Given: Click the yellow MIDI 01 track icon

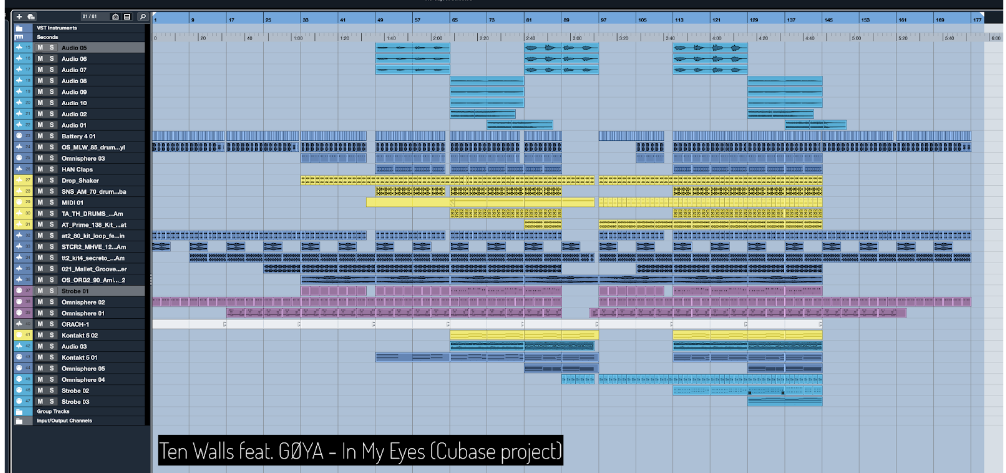Looking at the screenshot, I should pos(20,202).
